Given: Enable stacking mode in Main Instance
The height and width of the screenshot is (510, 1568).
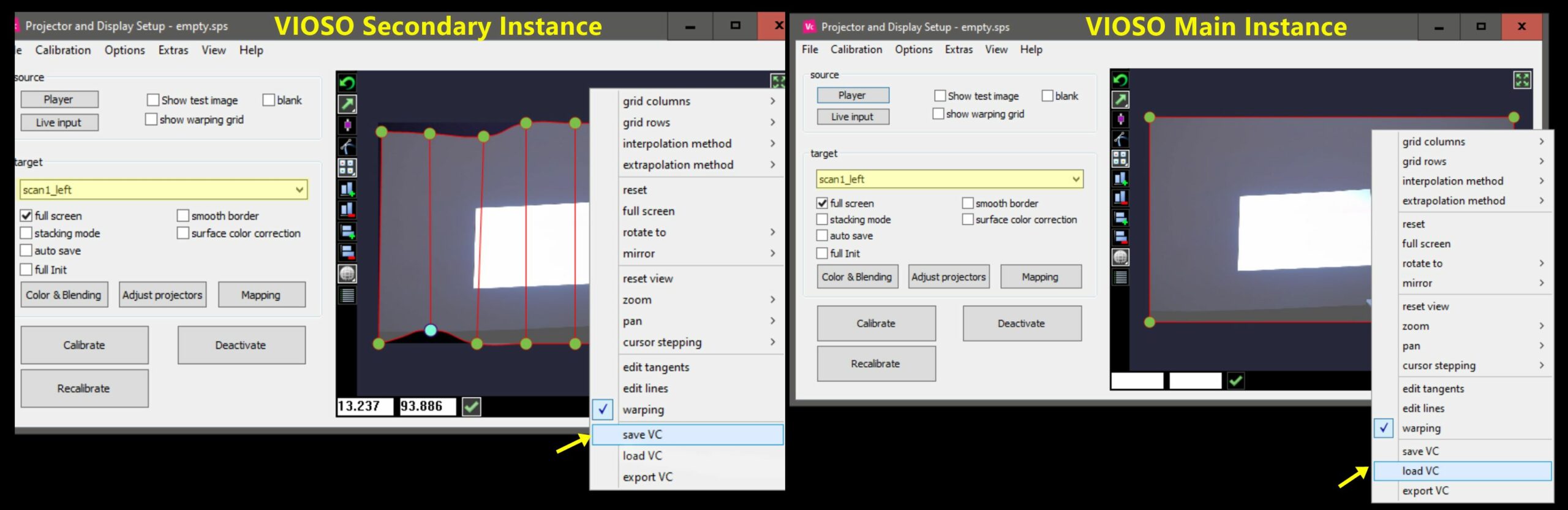Looking at the screenshot, I should coord(822,219).
